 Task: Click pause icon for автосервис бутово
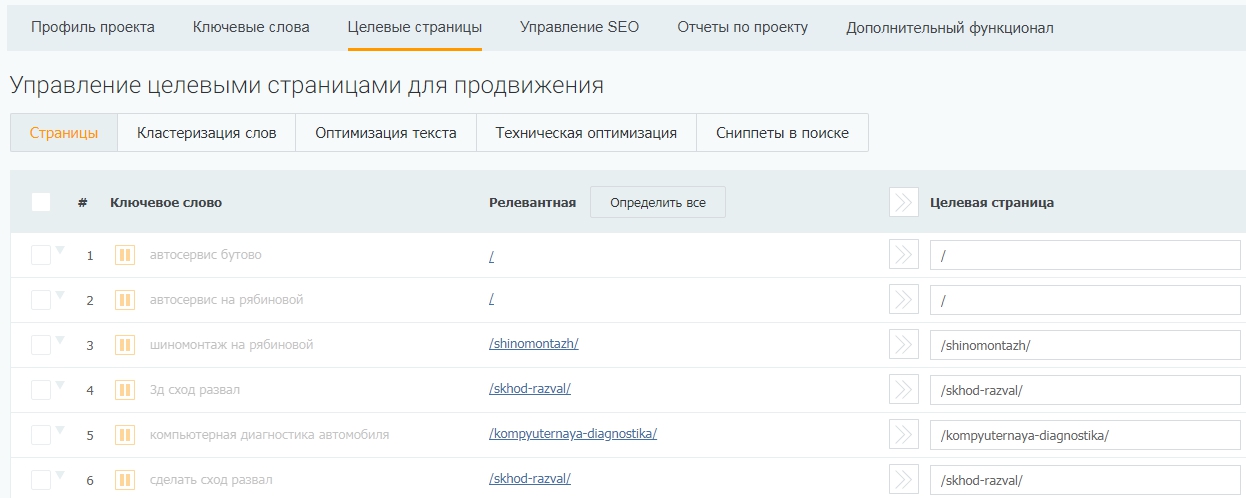coord(125,255)
